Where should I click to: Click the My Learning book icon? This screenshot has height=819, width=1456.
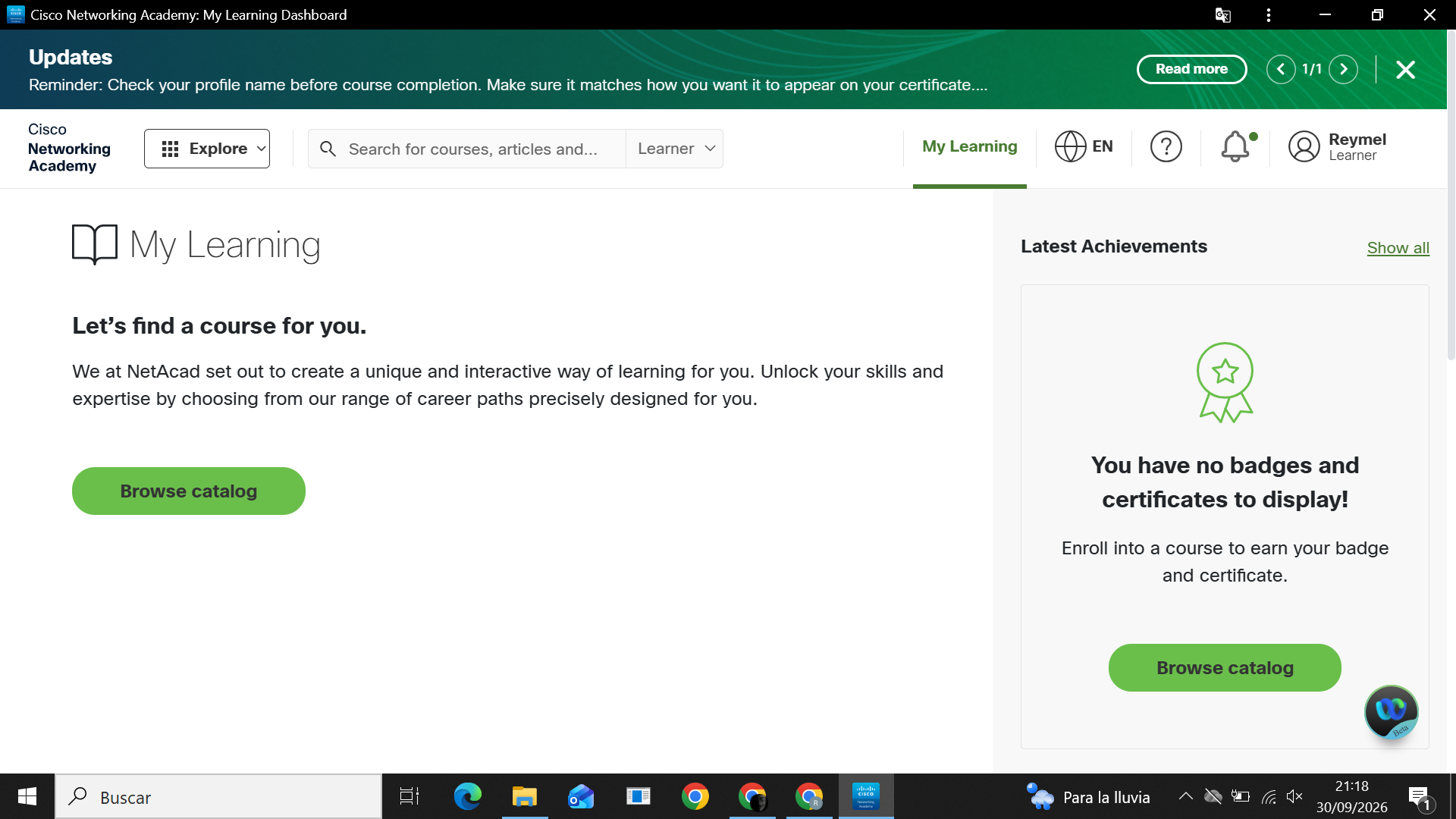95,244
